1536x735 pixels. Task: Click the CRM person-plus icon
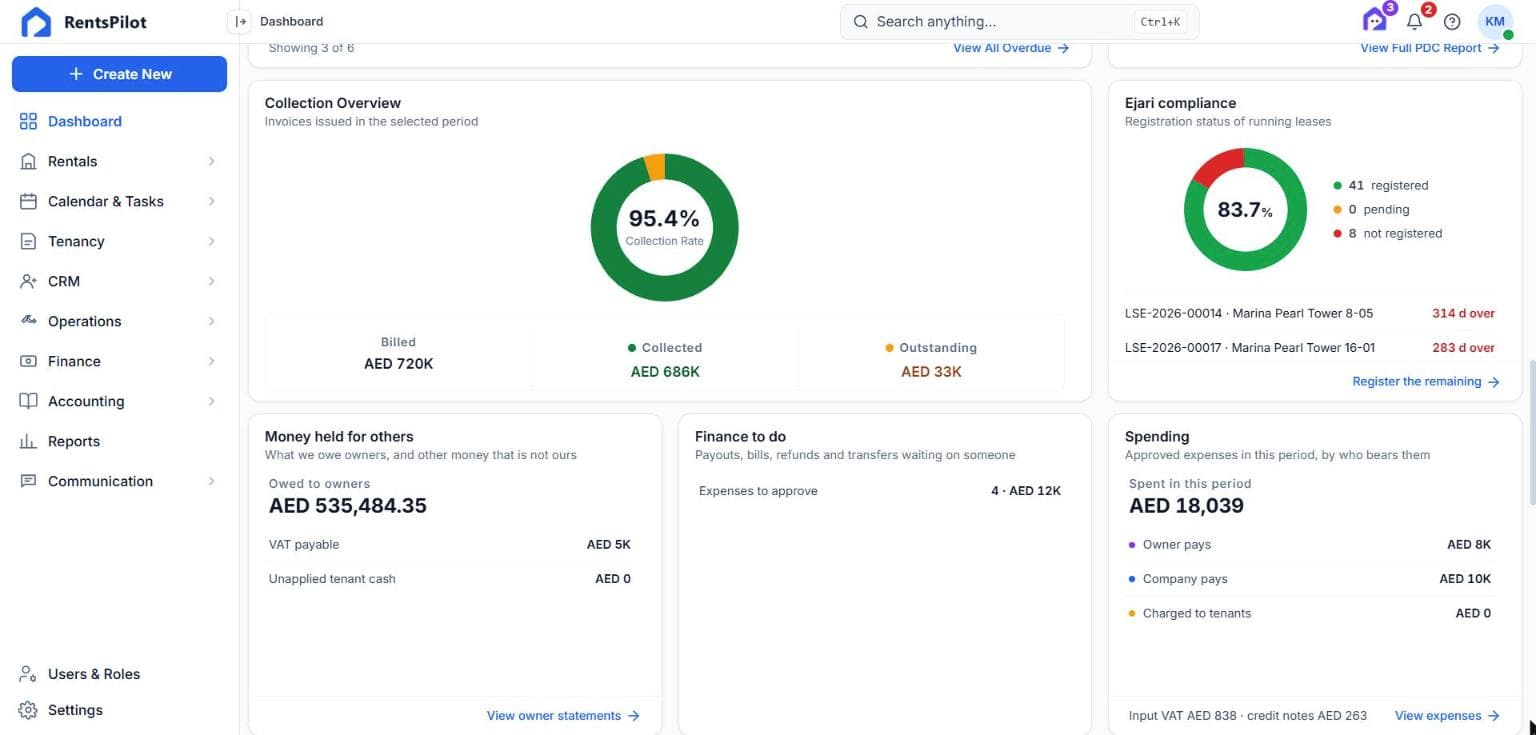(x=28, y=281)
